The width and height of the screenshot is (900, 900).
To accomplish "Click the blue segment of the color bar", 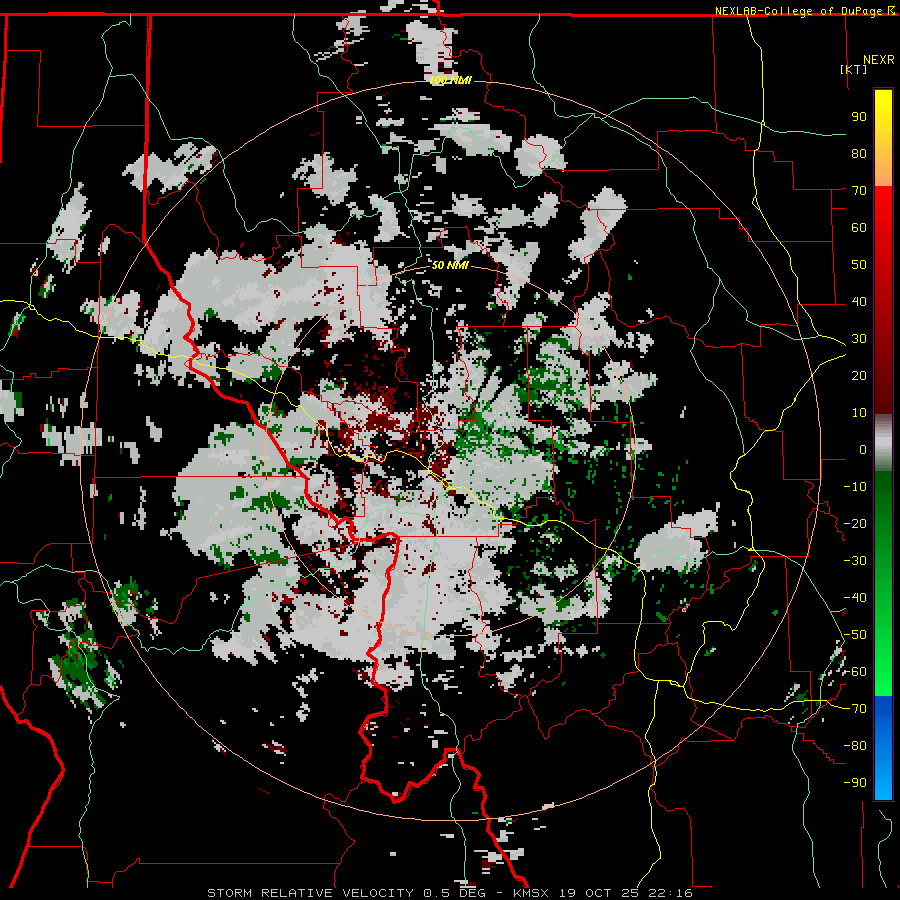I will click(x=883, y=747).
